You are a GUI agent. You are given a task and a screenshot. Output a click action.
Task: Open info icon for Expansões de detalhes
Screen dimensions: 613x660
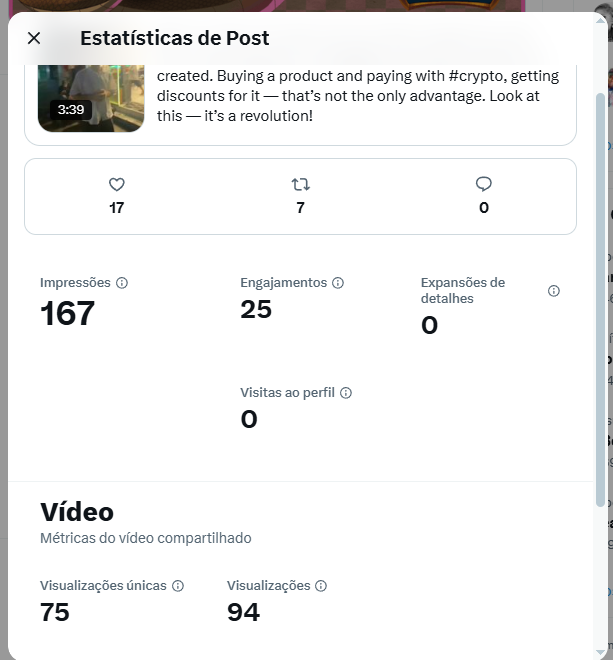(x=554, y=291)
